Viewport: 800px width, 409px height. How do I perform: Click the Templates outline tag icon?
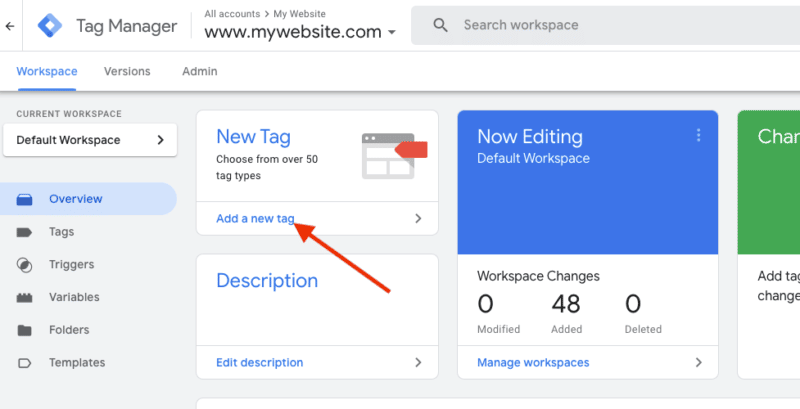point(24,363)
